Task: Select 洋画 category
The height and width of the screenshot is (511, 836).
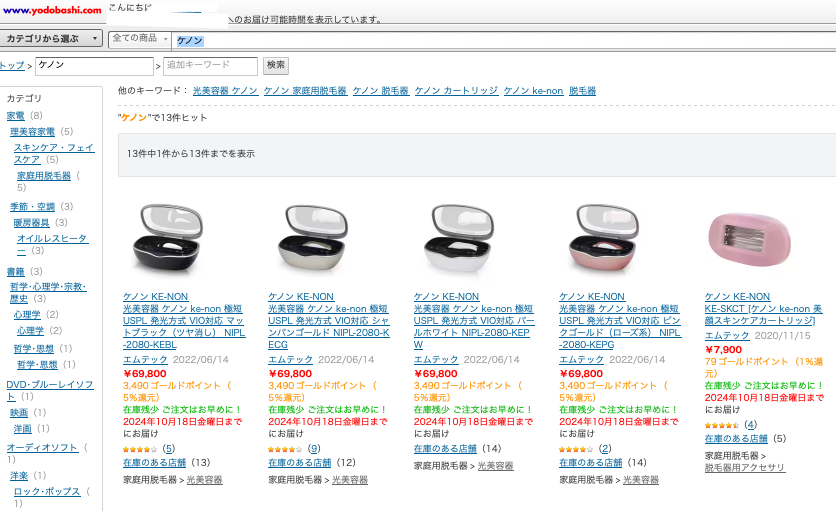Action: click(x=22, y=429)
